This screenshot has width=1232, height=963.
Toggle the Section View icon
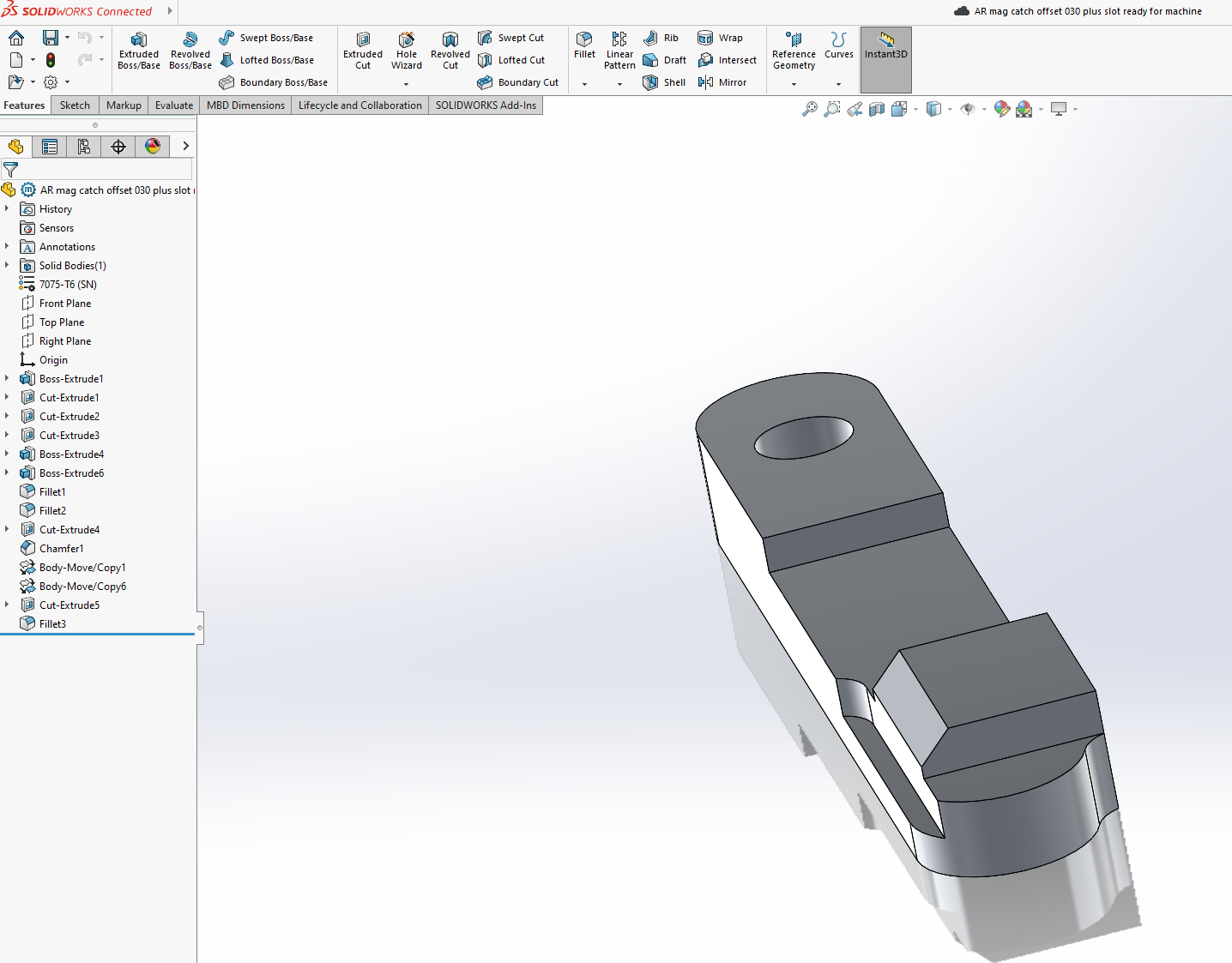pyautogui.click(x=877, y=109)
